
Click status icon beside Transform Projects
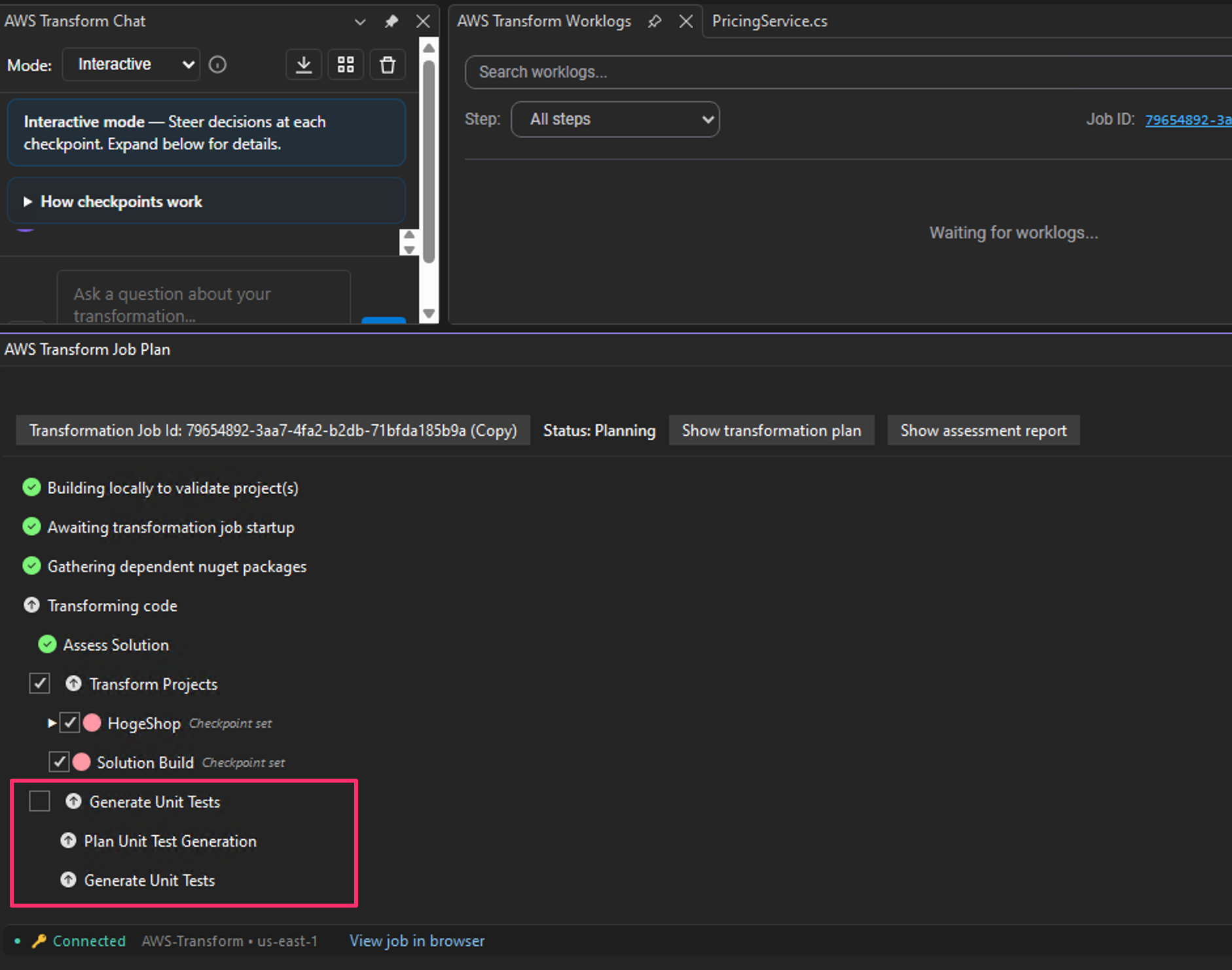coord(73,683)
